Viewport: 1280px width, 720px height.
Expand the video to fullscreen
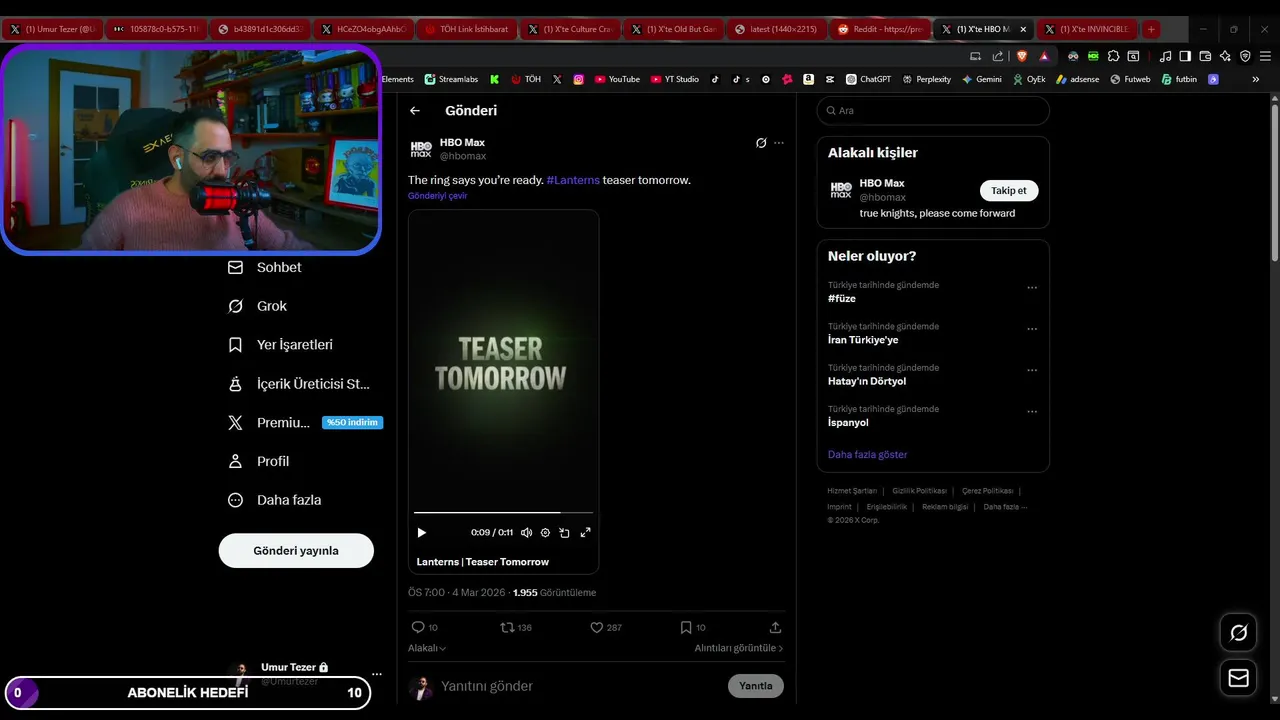tap(586, 533)
